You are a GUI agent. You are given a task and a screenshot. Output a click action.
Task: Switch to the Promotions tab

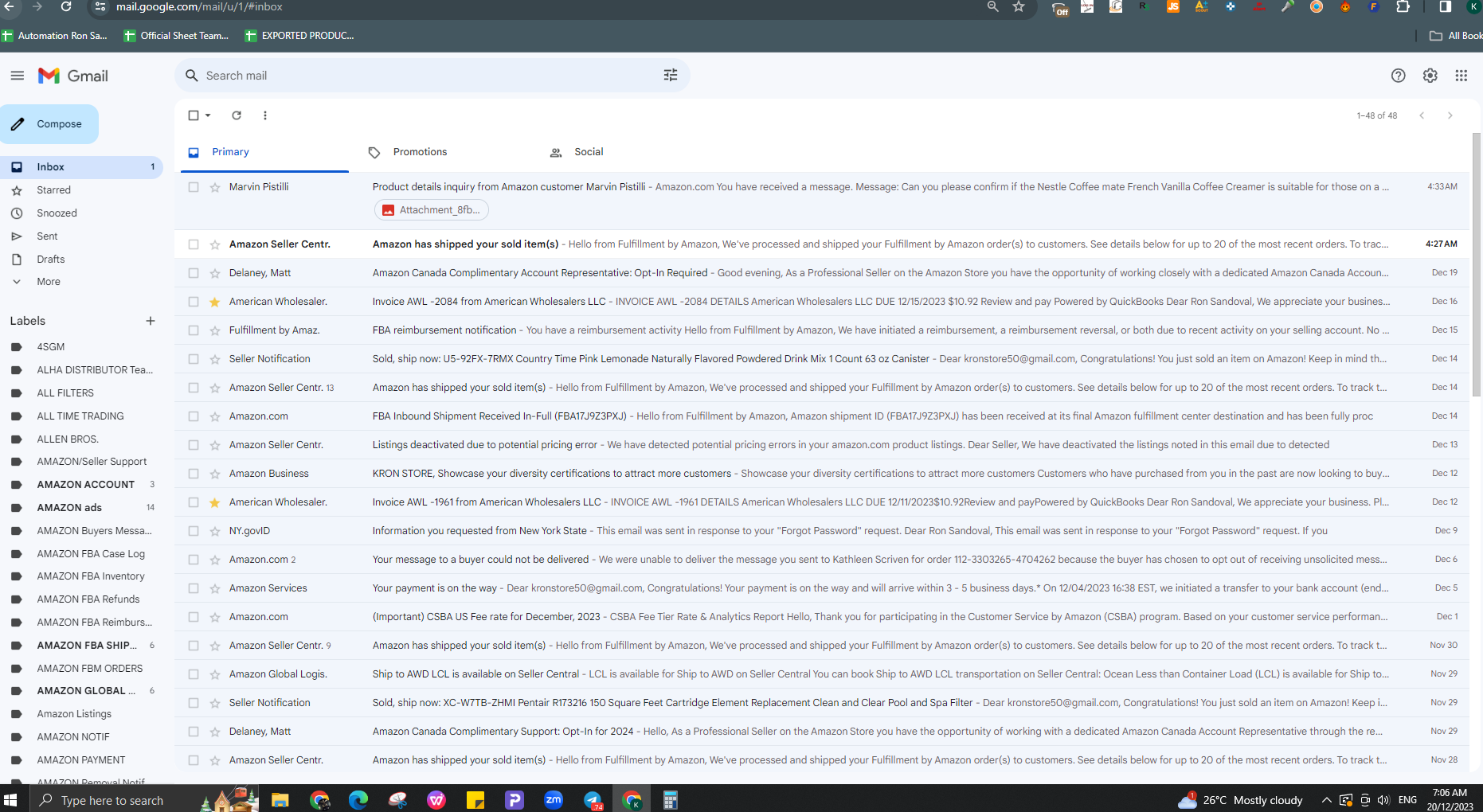coord(420,152)
